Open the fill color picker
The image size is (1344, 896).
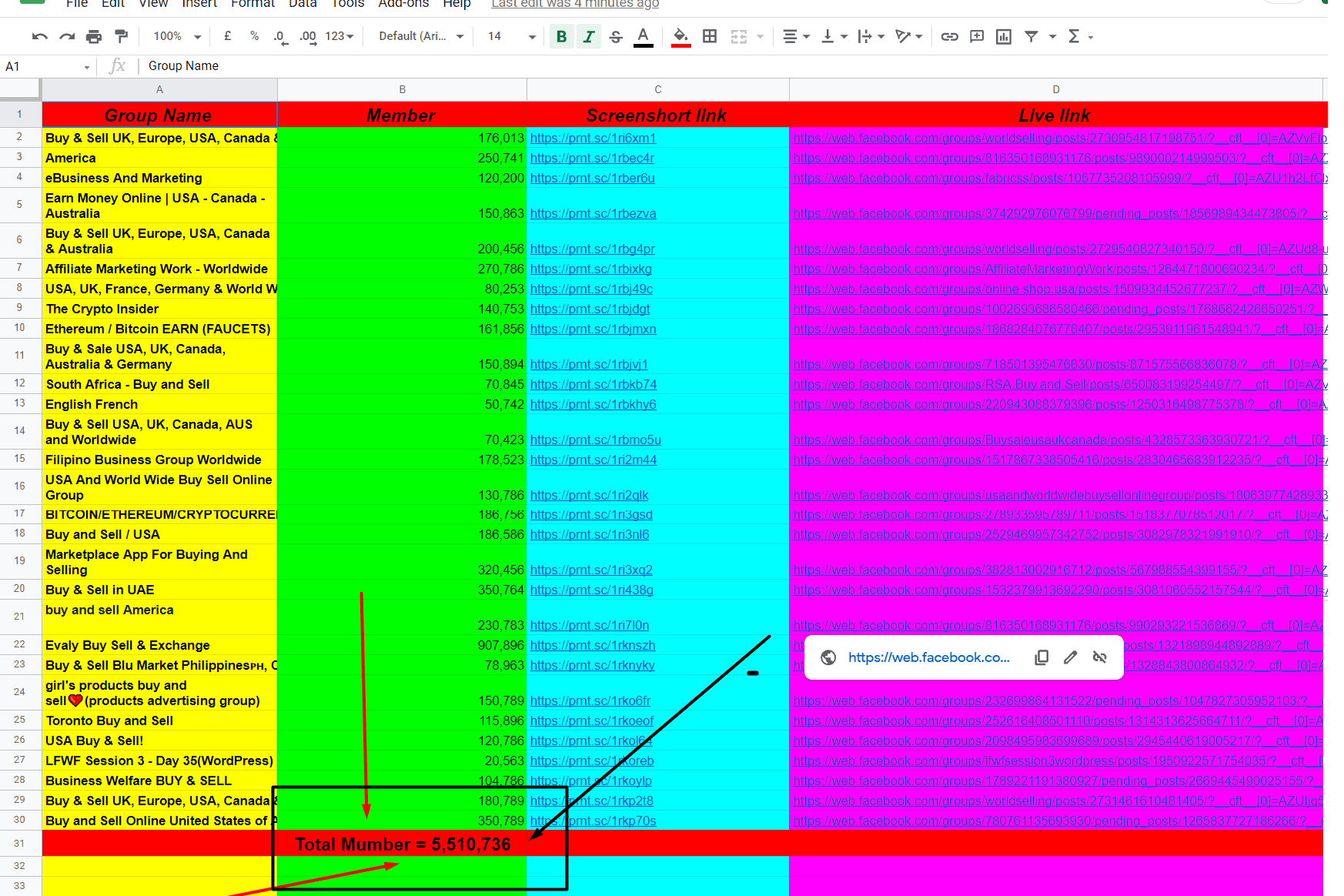680,36
